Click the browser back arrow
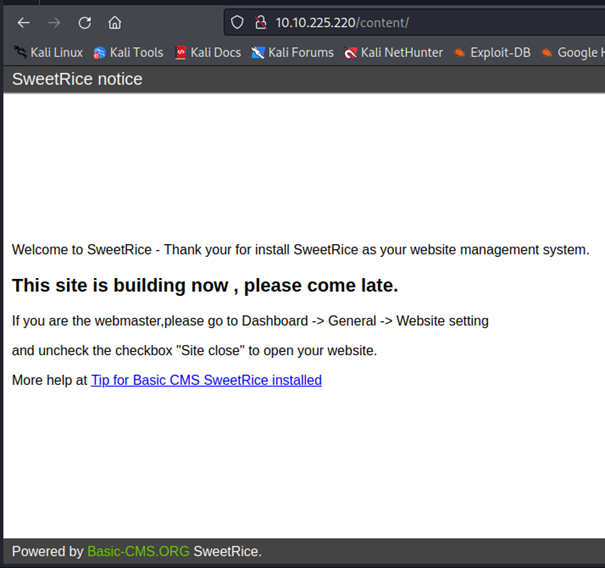Viewport: 605px width, 568px height. click(24, 22)
